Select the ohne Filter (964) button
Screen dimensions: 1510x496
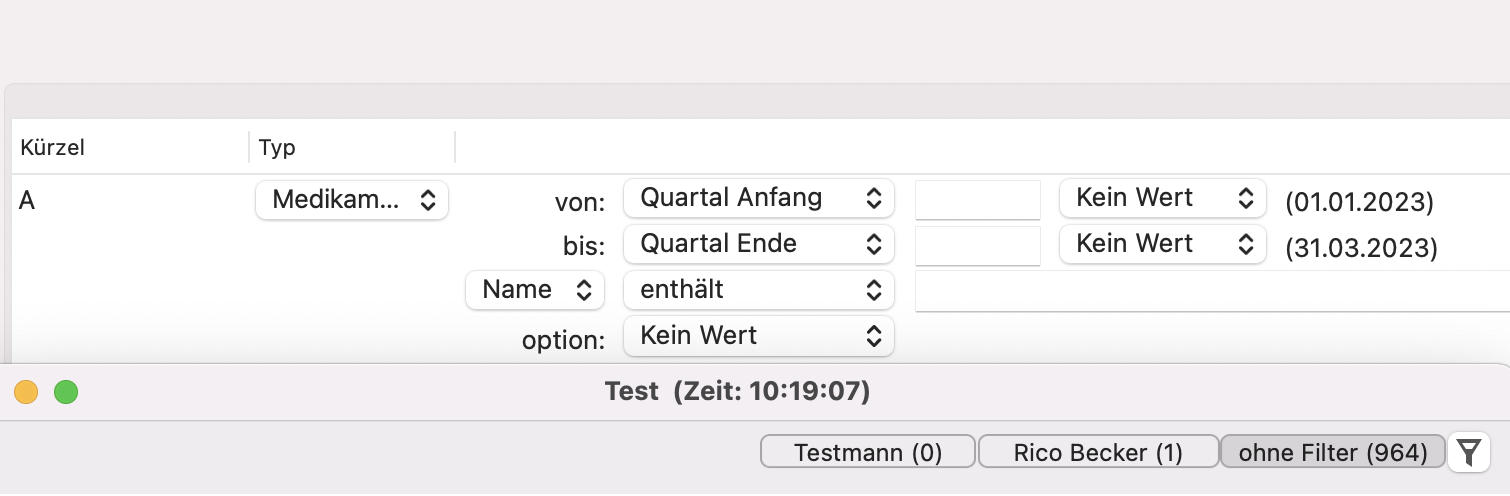click(1333, 452)
